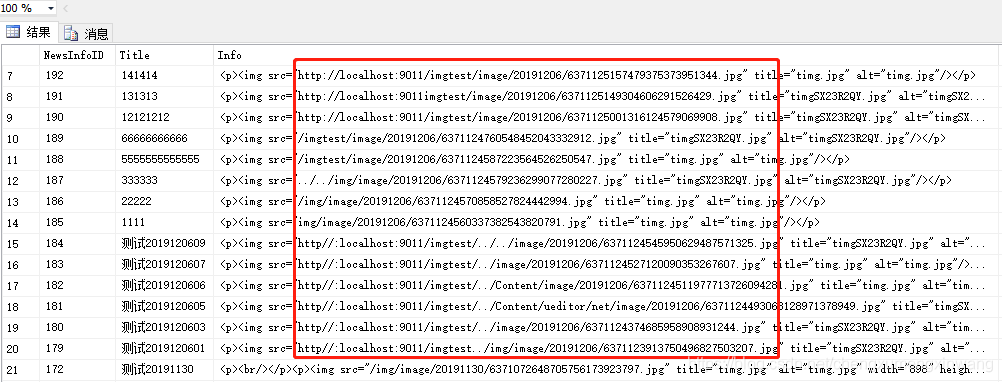Screen dimensions: 1002x382
Task: Click NewsInfoID cell 181
Action: click(77, 307)
